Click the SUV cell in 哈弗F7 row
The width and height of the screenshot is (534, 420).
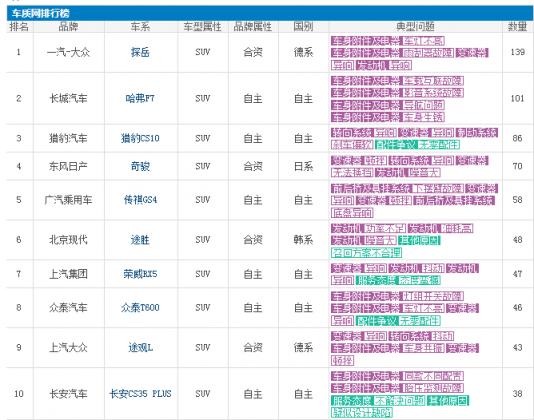point(202,99)
